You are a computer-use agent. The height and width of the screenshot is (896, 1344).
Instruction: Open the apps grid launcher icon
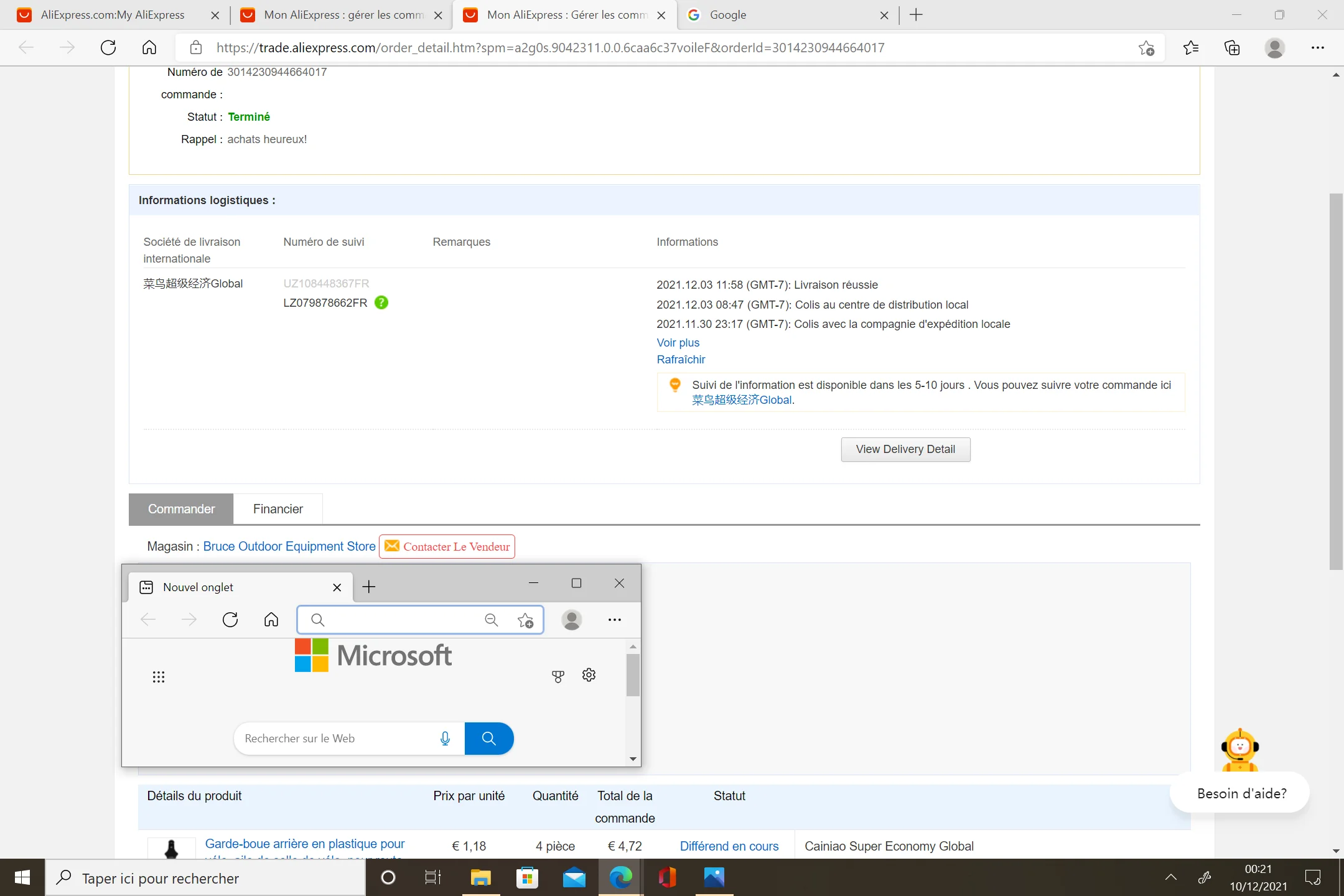click(x=159, y=677)
